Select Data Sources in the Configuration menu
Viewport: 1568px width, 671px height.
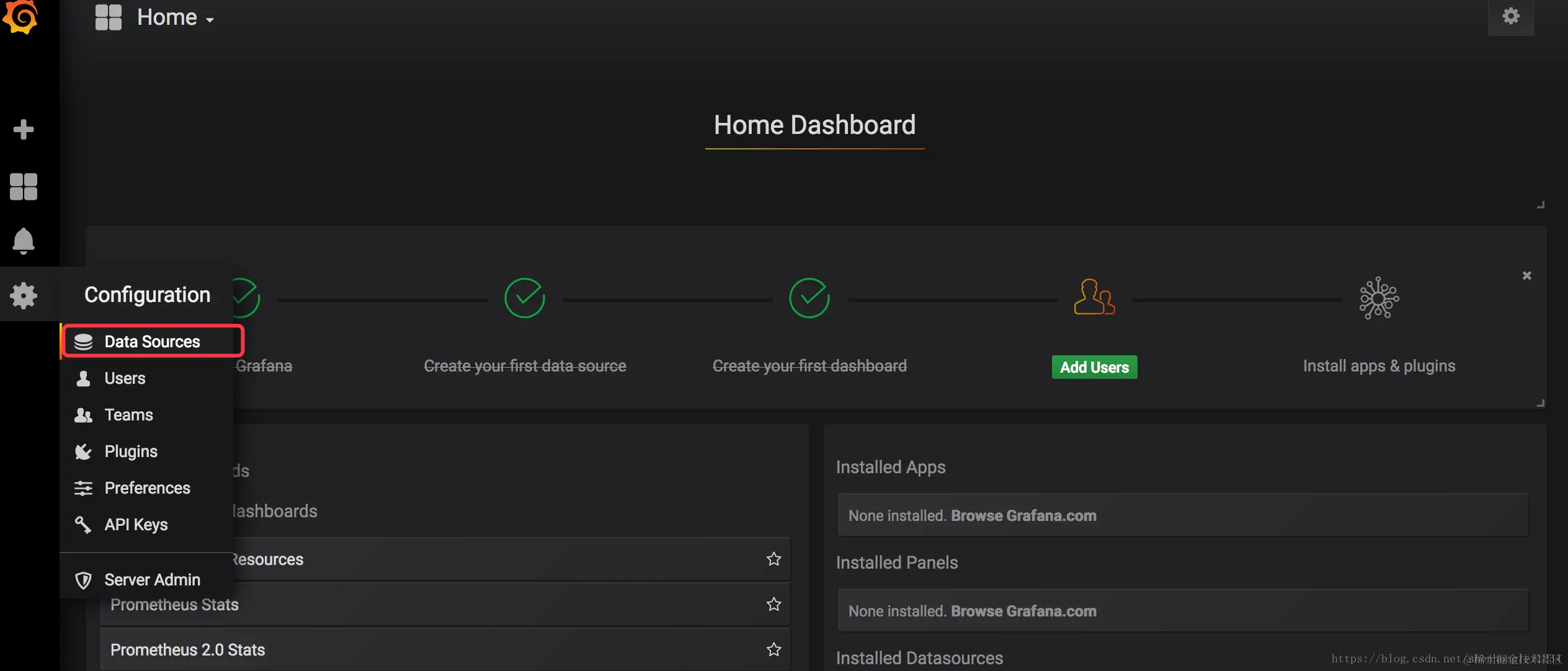coord(152,342)
